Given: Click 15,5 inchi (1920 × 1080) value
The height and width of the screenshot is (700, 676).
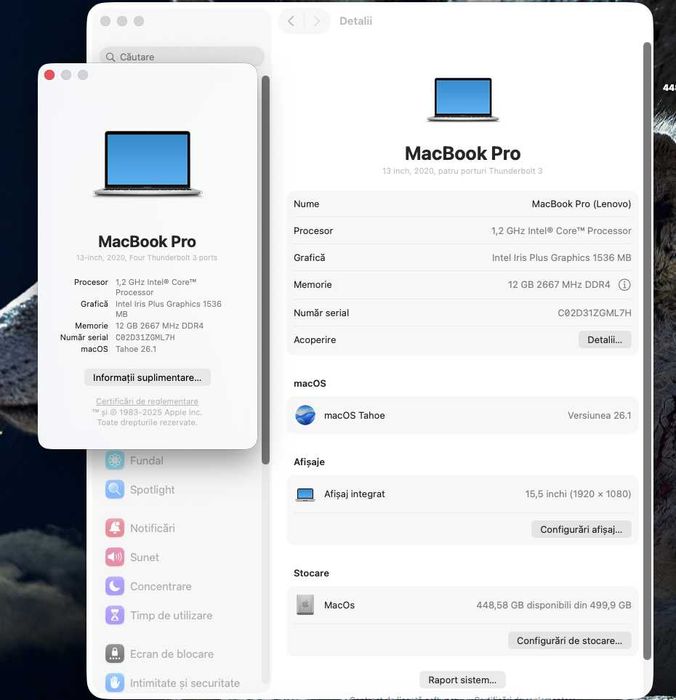Looking at the screenshot, I should [x=578, y=494].
